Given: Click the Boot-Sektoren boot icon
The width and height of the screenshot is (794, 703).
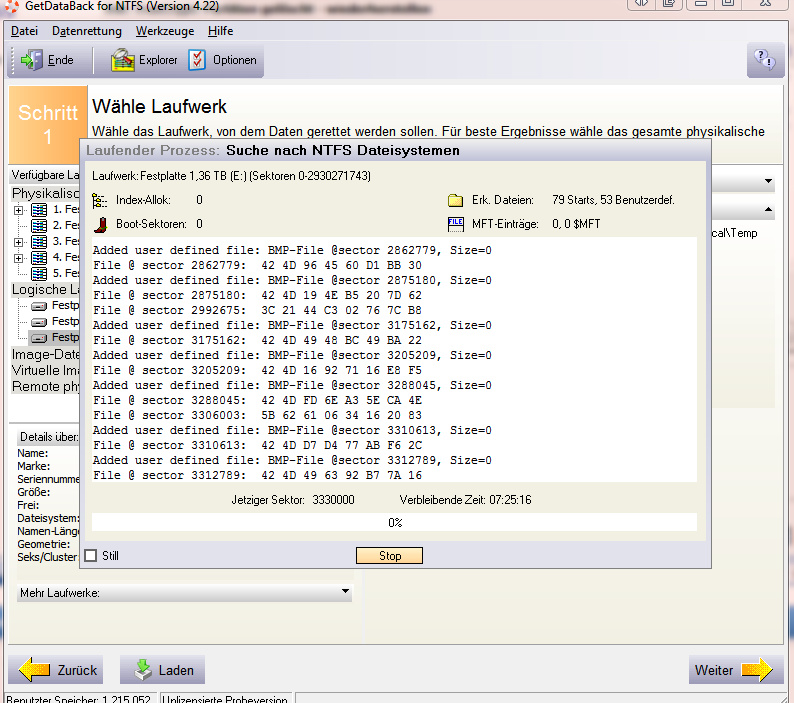Looking at the screenshot, I should (x=101, y=224).
